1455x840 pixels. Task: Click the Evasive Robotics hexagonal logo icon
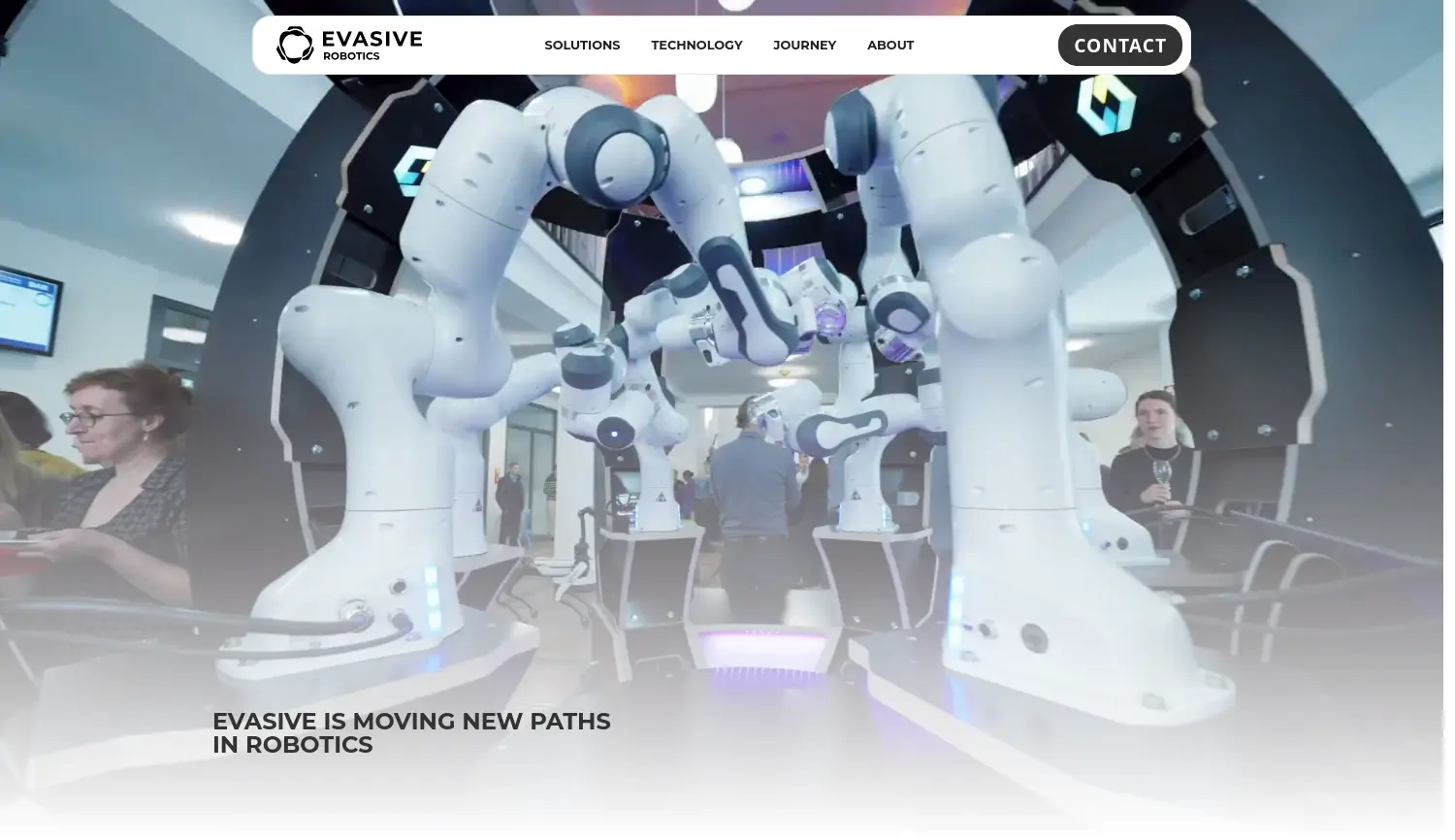coord(295,45)
